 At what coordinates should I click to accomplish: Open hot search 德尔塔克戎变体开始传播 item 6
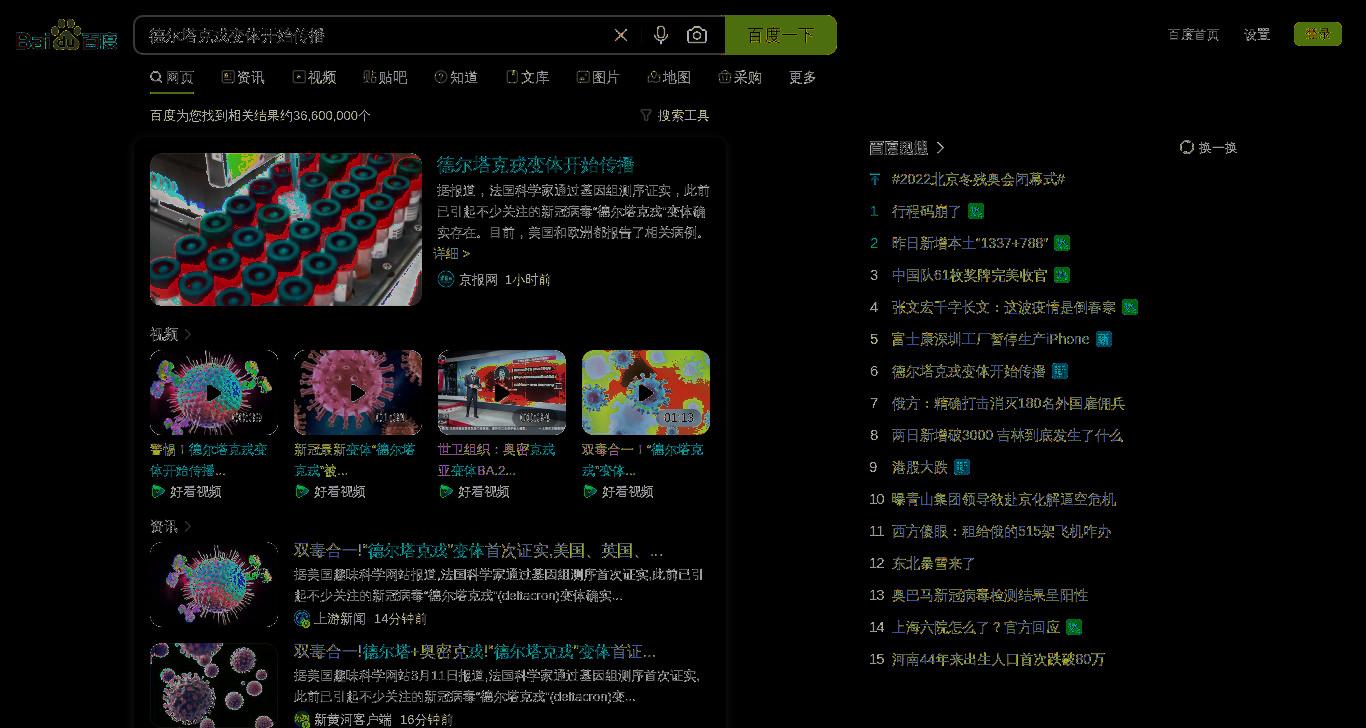click(968, 371)
